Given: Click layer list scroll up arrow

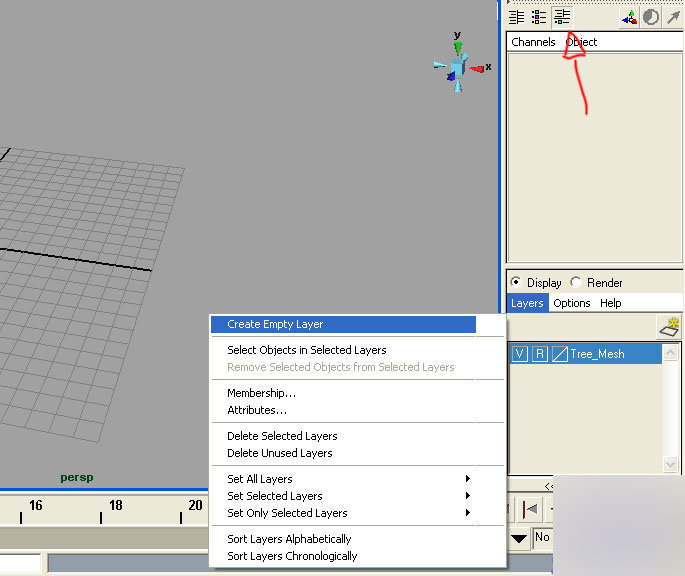Looking at the screenshot, I should 671,352.
